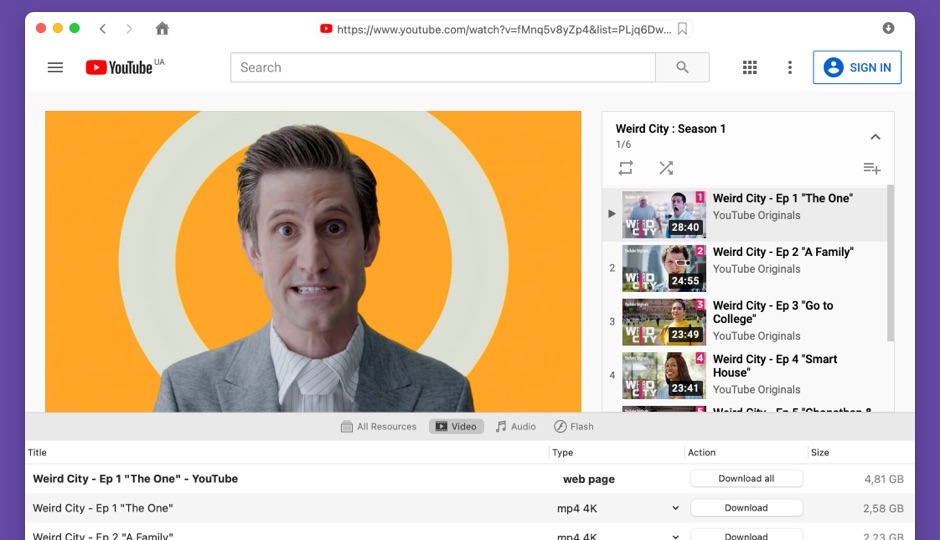Bookmark this page using the bookmark icon
Image resolution: width=940 pixels, height=540 pixels.
point(682,29)
